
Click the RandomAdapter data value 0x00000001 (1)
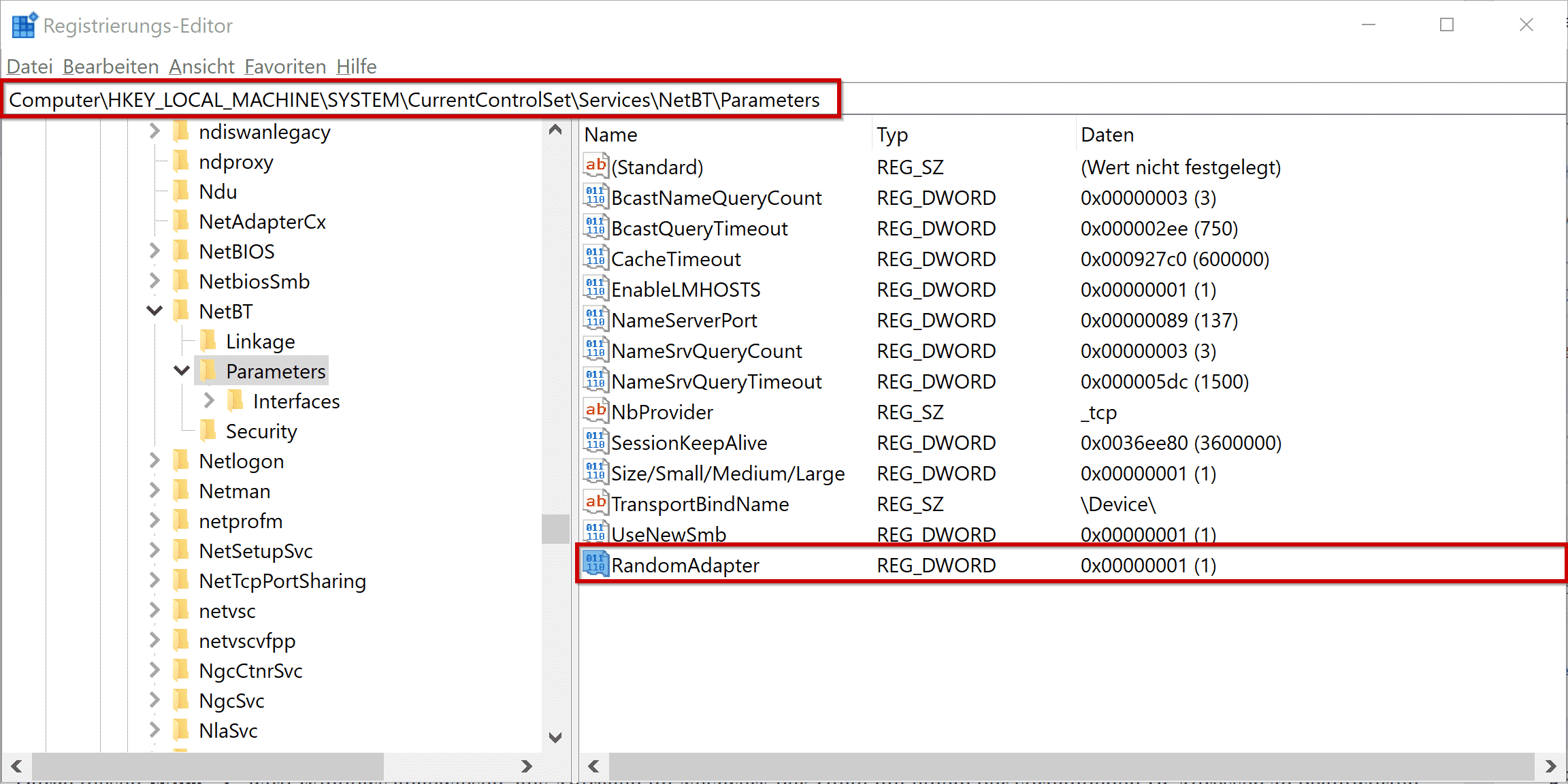click(1148, 566)
